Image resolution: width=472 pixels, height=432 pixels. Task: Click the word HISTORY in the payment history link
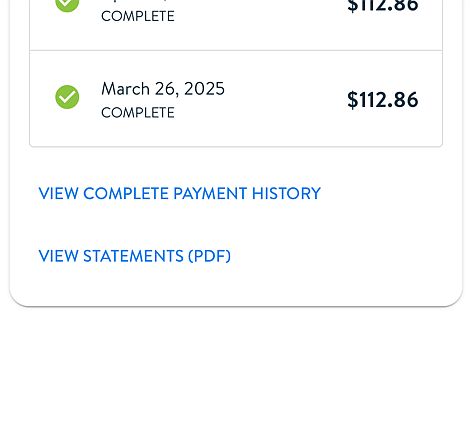click(286, 193)
